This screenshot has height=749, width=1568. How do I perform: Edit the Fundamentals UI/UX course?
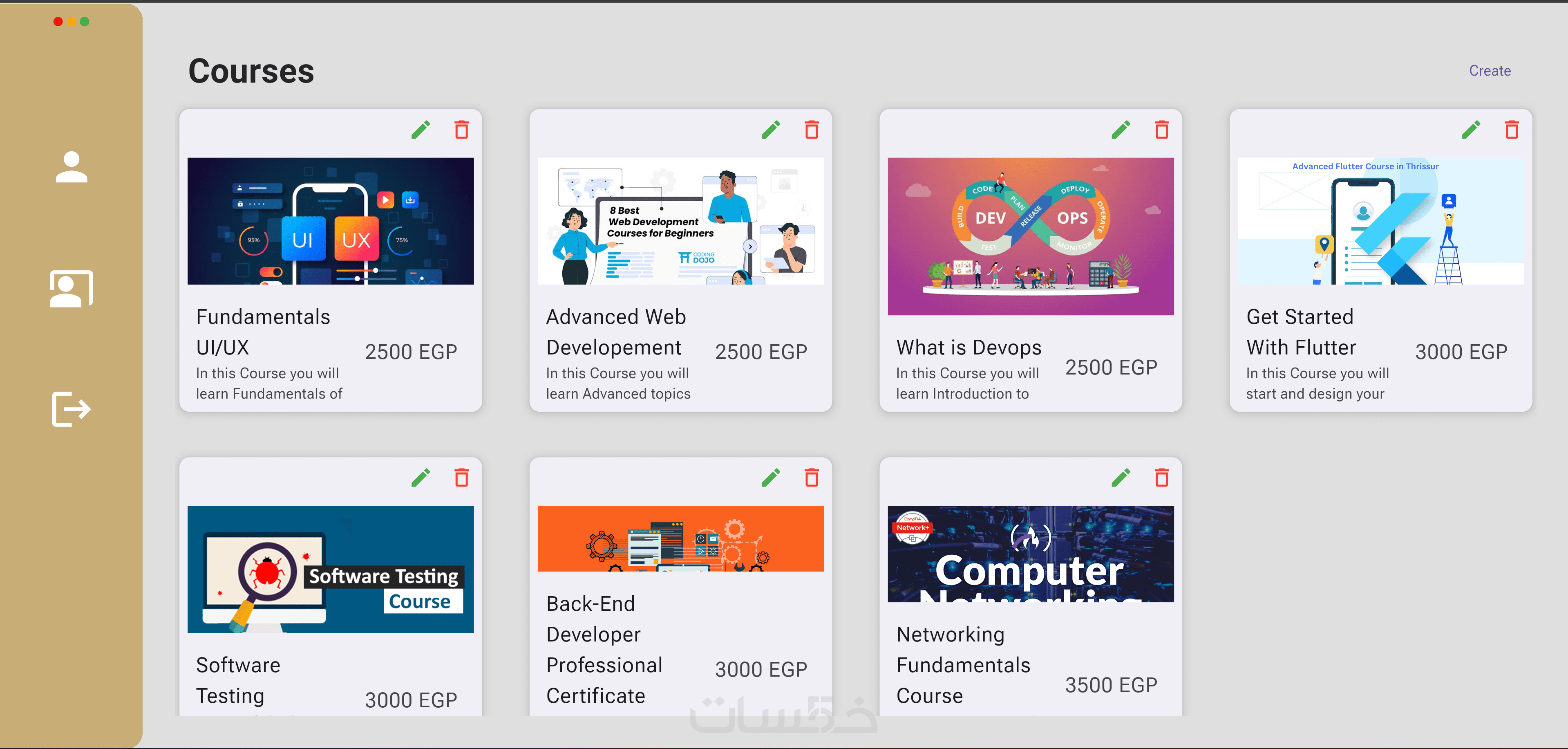421,130
